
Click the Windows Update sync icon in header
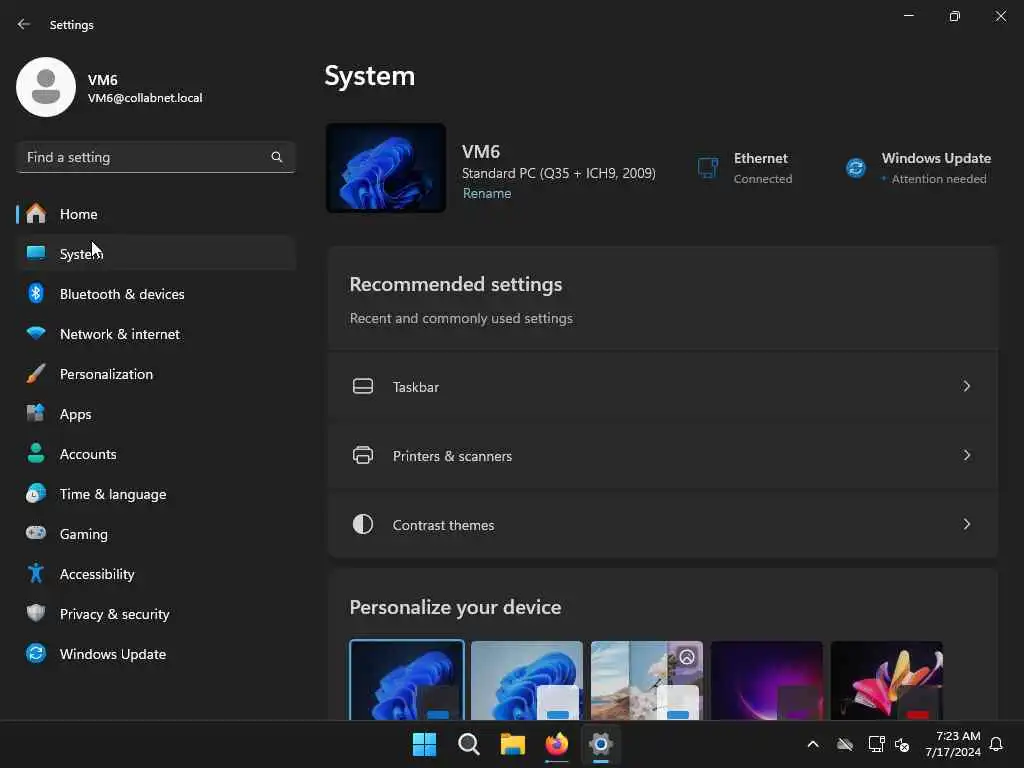856,168
